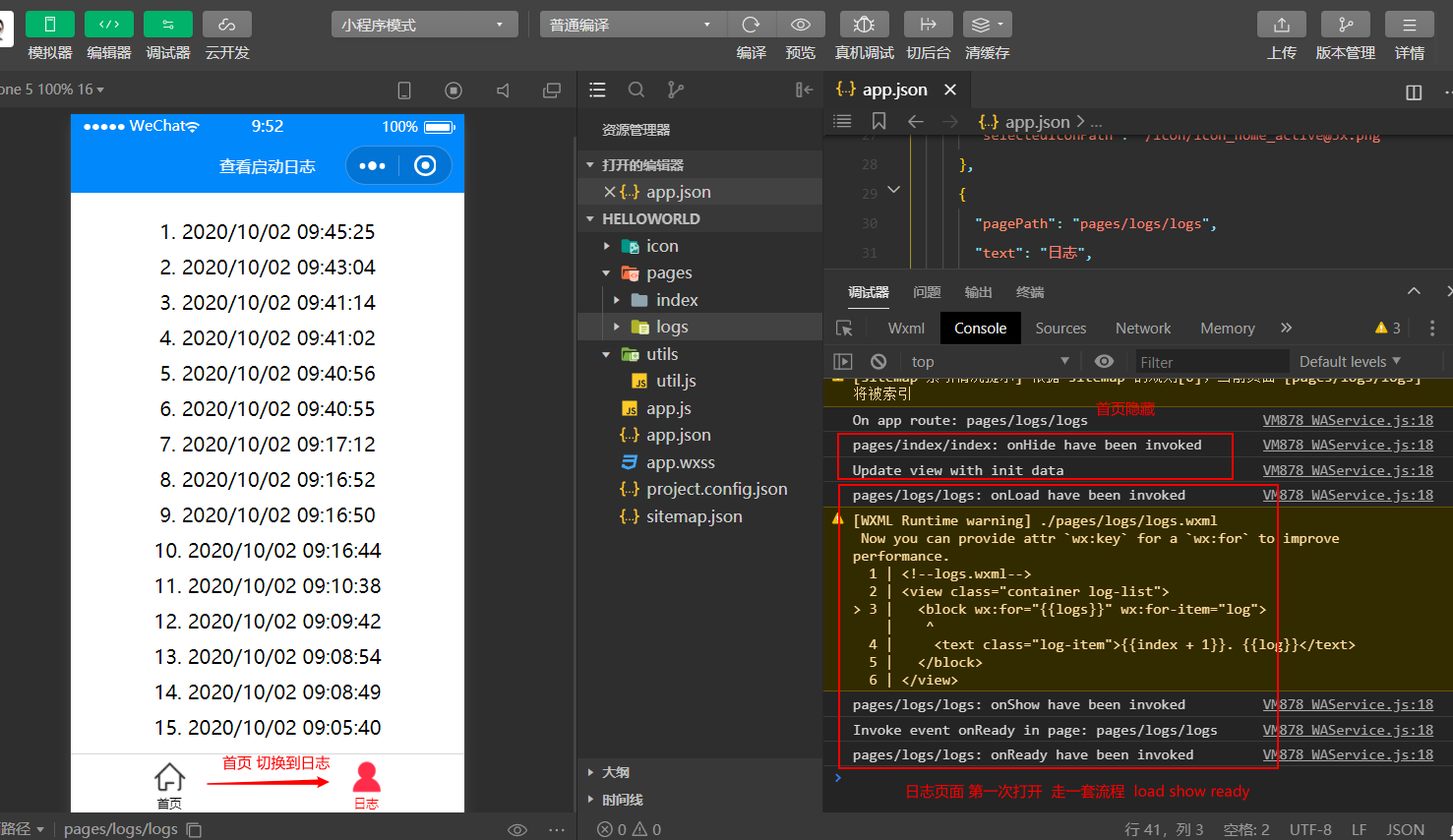Image resolution: width=1453 pixels, height=840 pixels.
Task: Switch to the 问题 problems tab
Action: click(x=927, y=292)
